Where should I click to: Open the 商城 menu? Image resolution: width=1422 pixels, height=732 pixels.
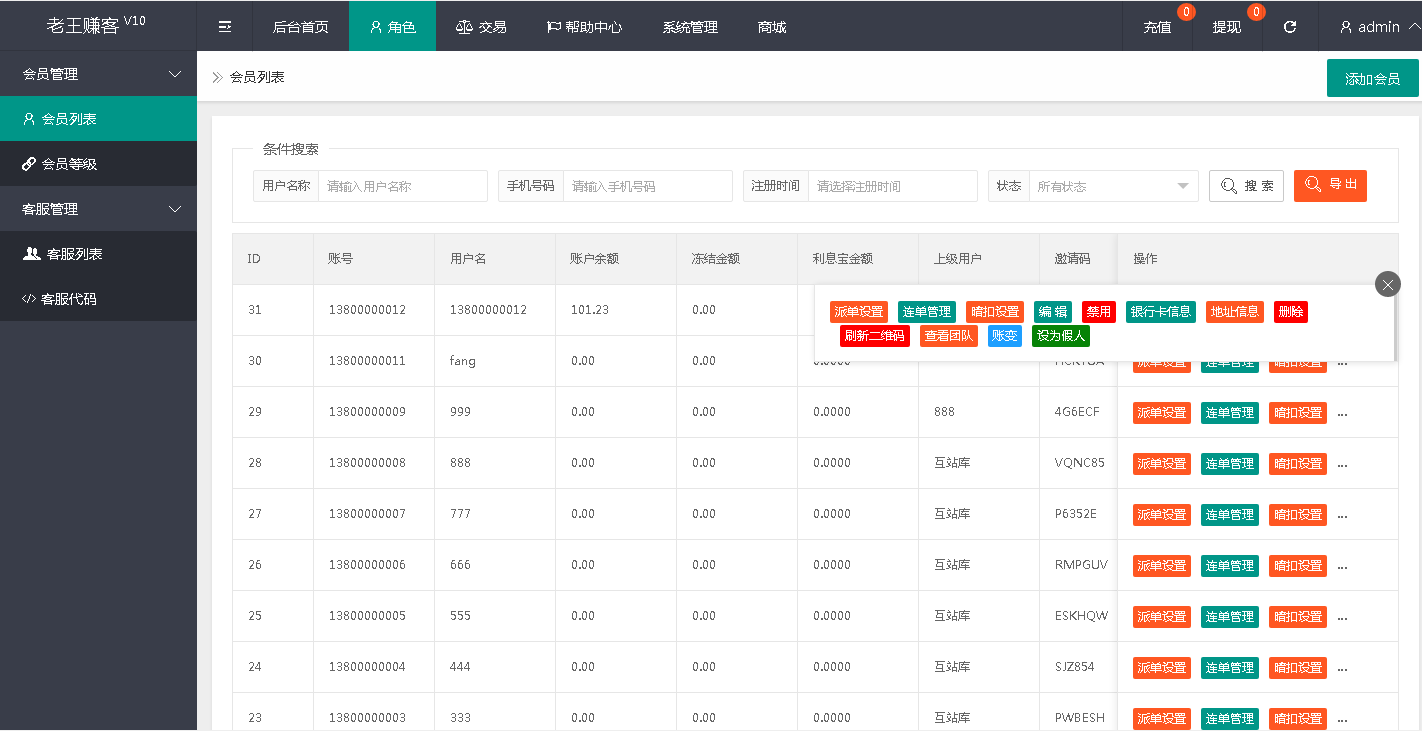click(772, 27)
